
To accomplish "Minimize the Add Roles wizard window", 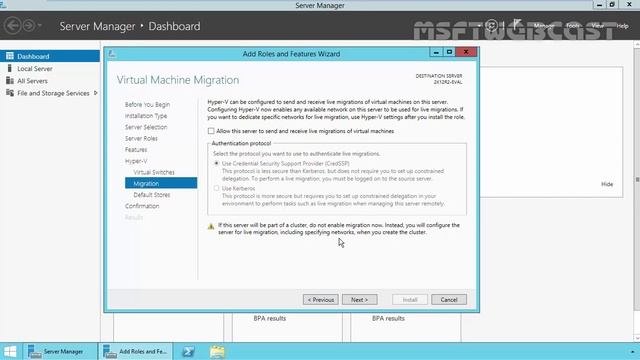I will 436,52.
